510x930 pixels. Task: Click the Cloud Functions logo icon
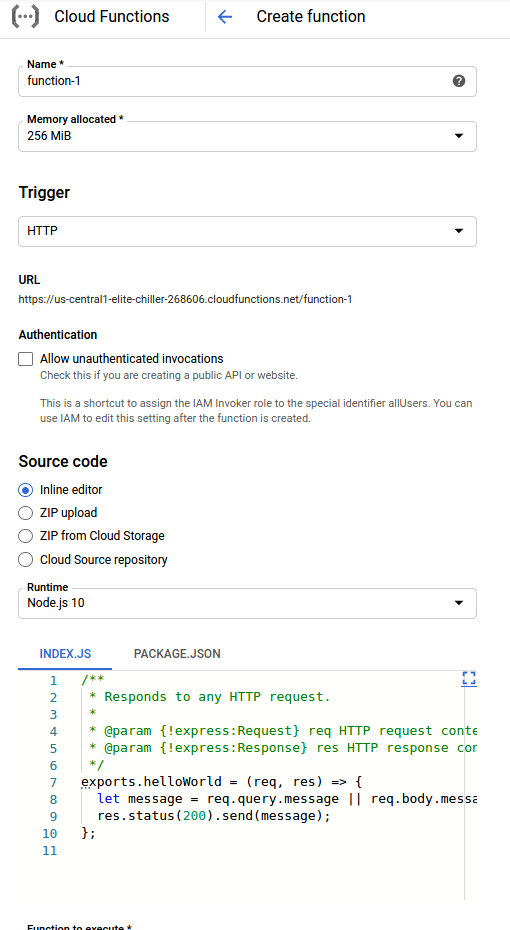click(x=26, y=17)
